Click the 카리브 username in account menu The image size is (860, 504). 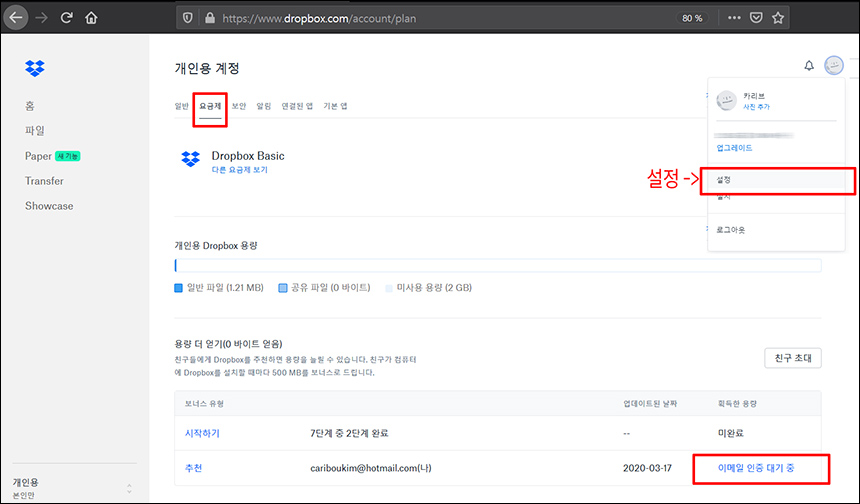pyautogui.click(x=754, y=96)
